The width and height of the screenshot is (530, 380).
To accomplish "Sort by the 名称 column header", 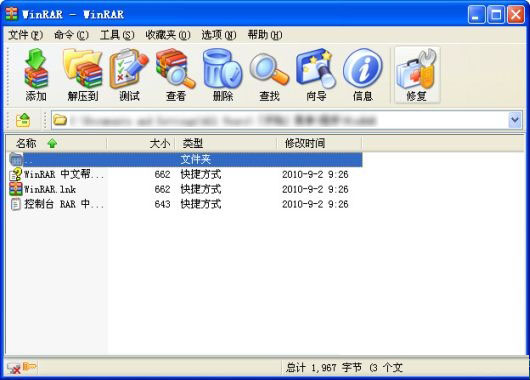I will coord(56,143).
